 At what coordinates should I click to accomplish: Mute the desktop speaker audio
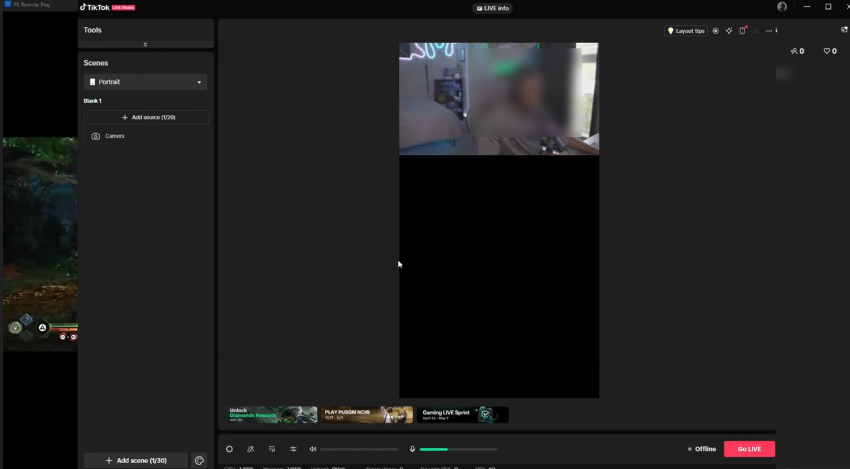tap(313, 449)
